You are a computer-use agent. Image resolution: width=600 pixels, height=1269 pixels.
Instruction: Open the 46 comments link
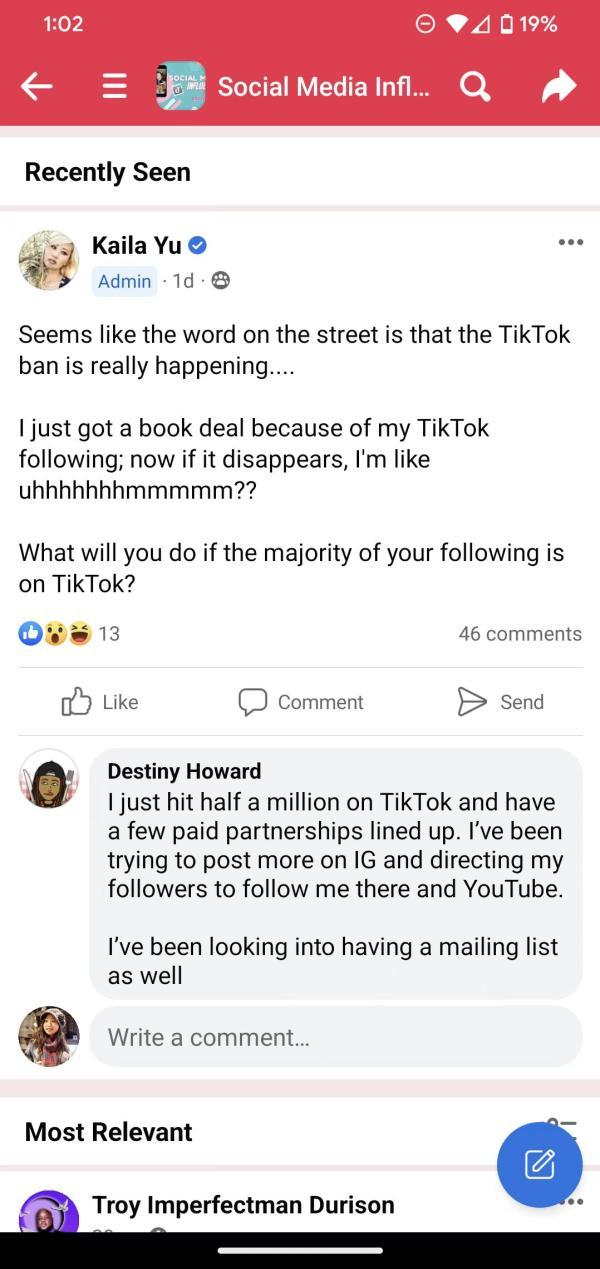tap(519, 633)
